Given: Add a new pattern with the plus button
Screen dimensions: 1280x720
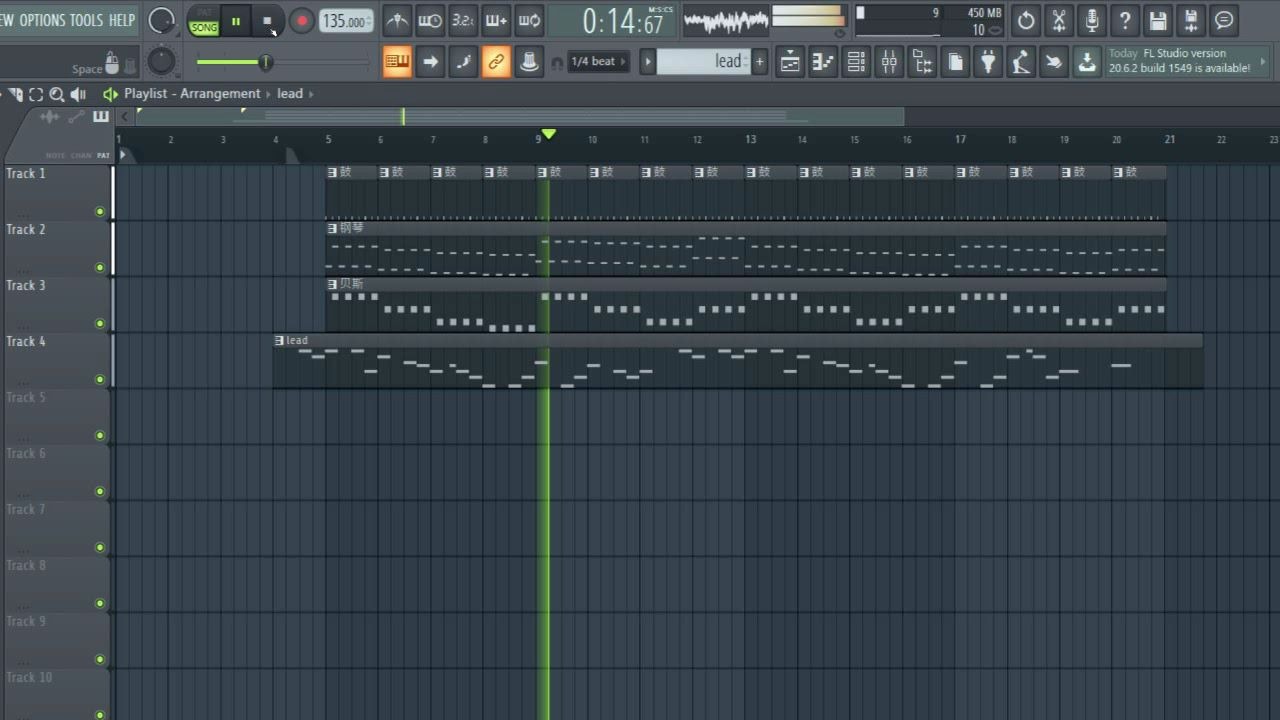Looking at the screenshot, I should [760, 62].
